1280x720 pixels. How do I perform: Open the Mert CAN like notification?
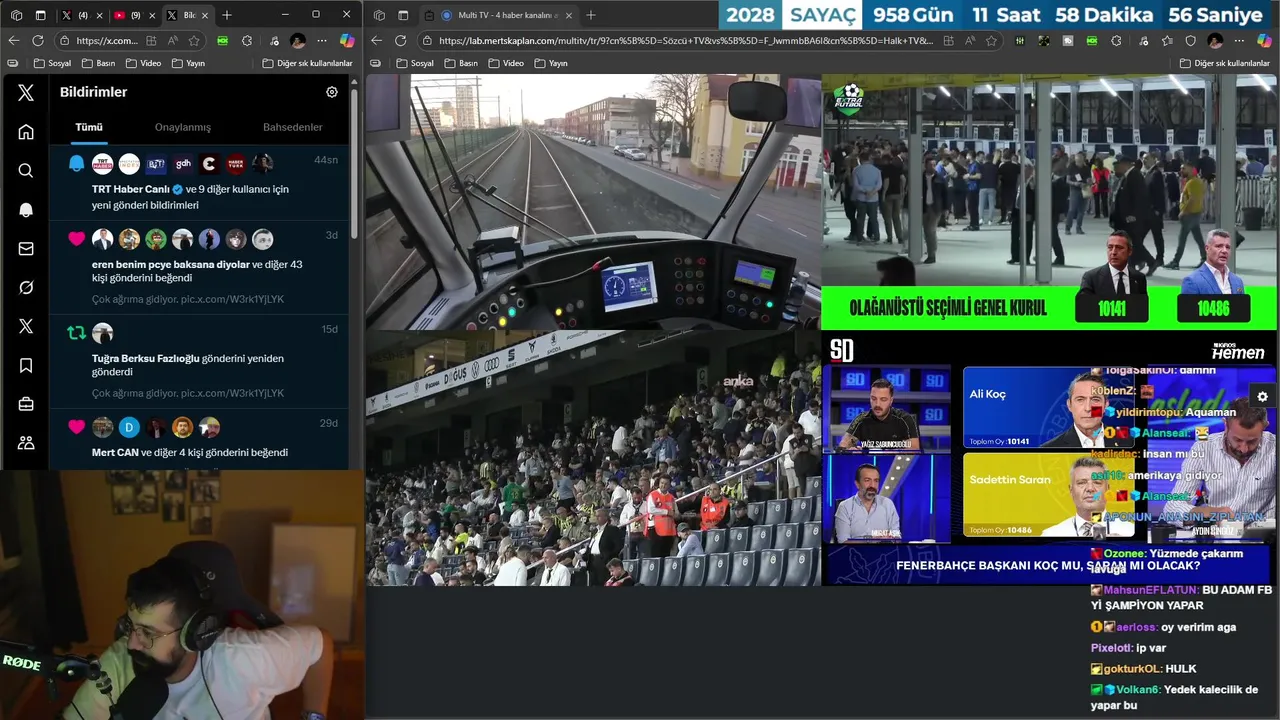pos(200,439)
